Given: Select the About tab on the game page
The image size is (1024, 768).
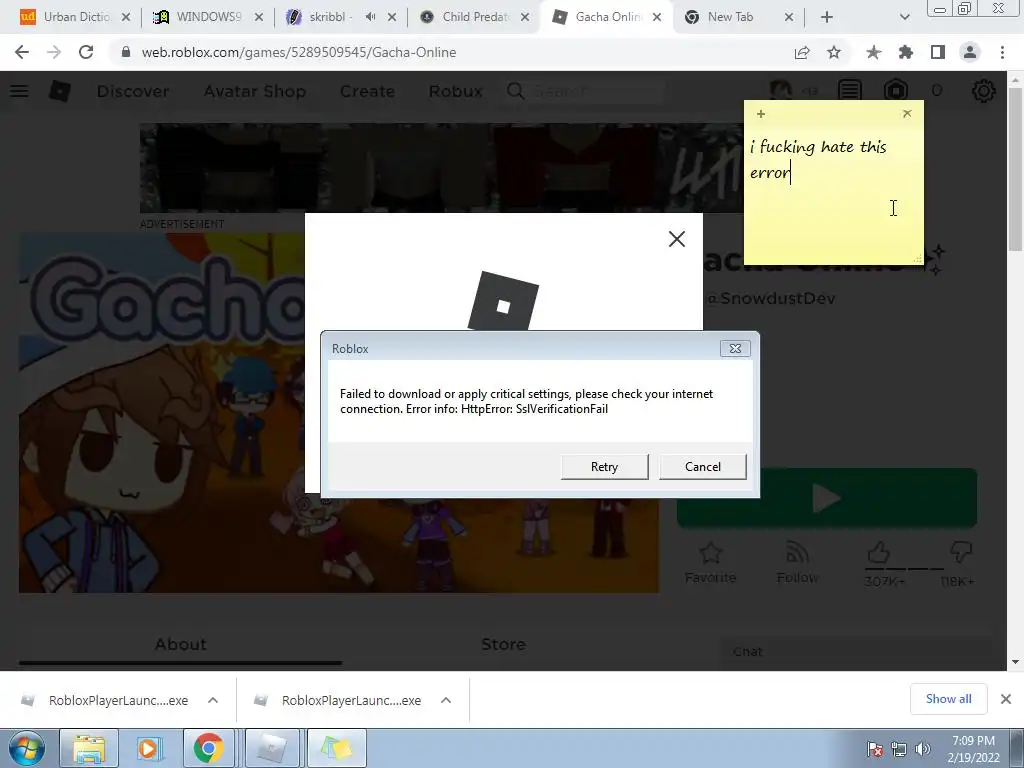Looking at the screenshot, I should pyautogui.click(x=180, y=645).
